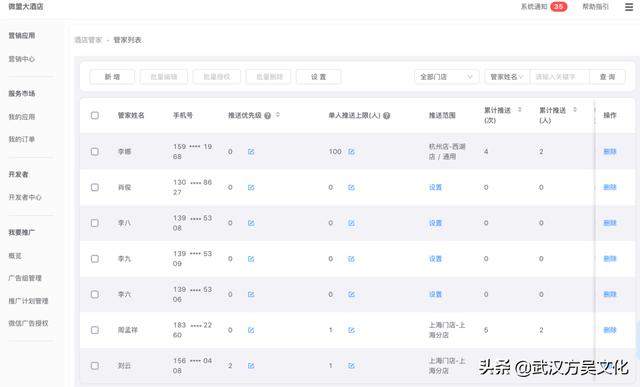Open 广告组管理 in the sidebar
This screenshot has width=640, height=387.
[25, 278]
